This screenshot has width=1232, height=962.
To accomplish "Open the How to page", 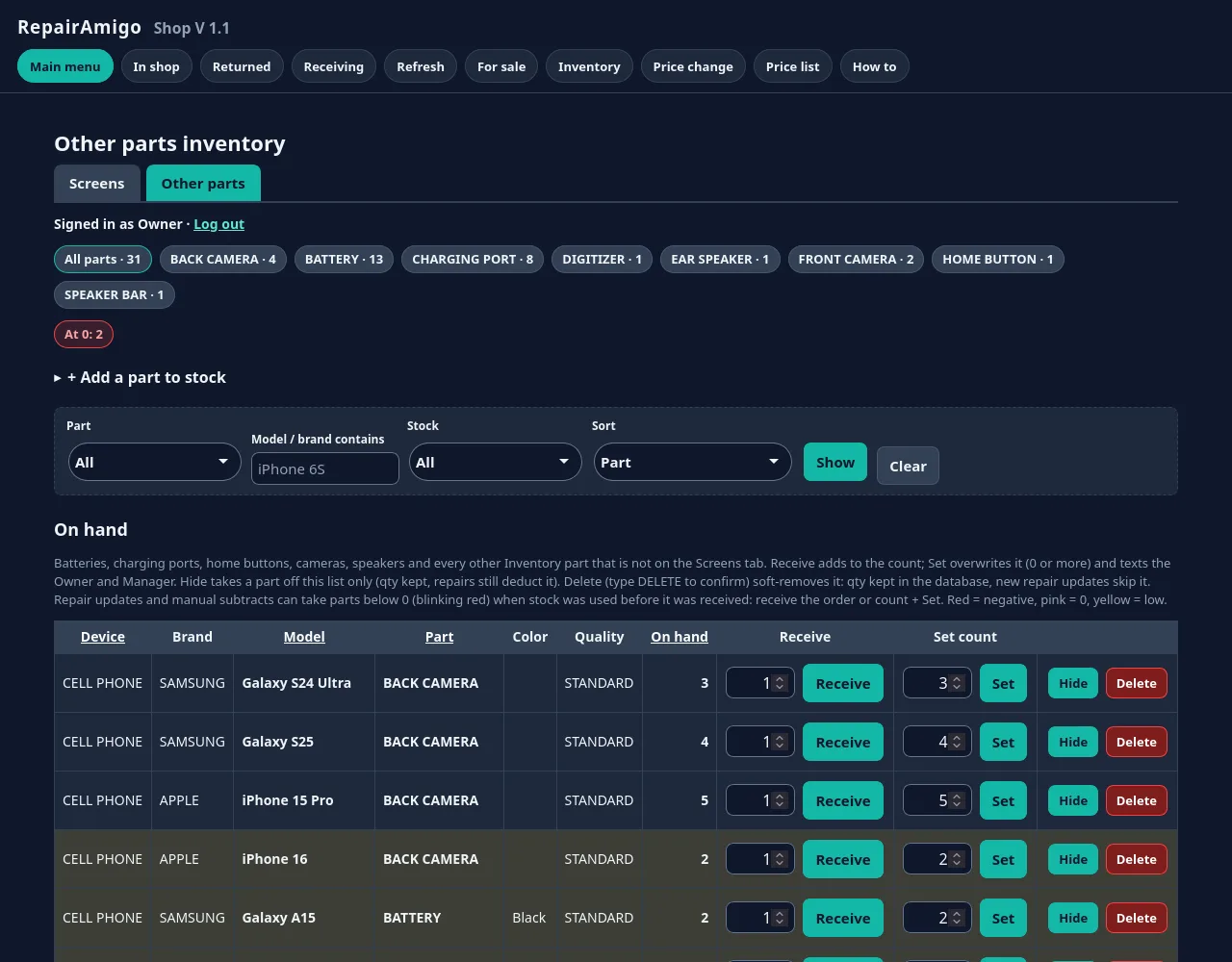I will (874, 66).
